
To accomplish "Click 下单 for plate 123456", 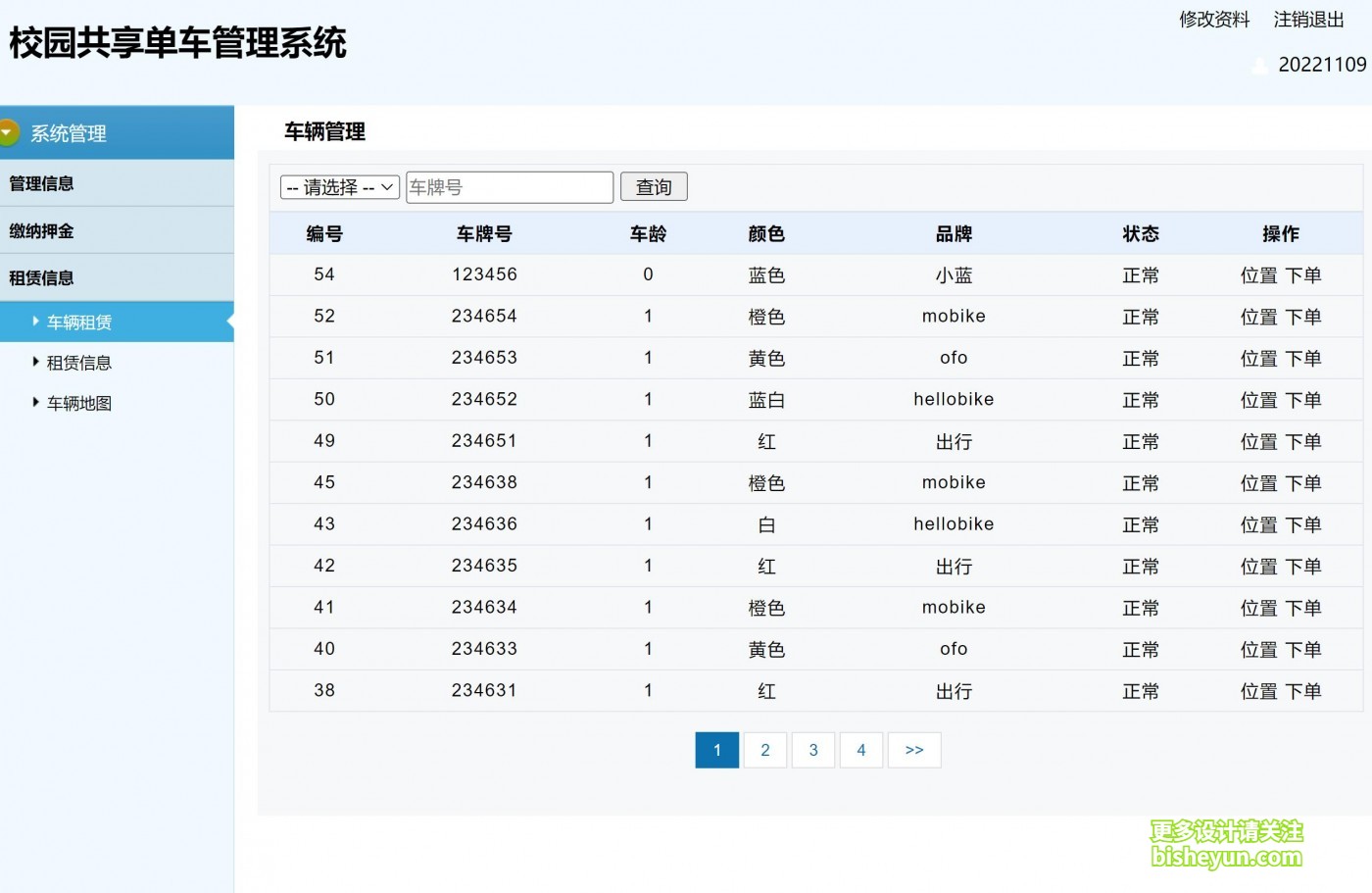I will [x=1303, y=275].
